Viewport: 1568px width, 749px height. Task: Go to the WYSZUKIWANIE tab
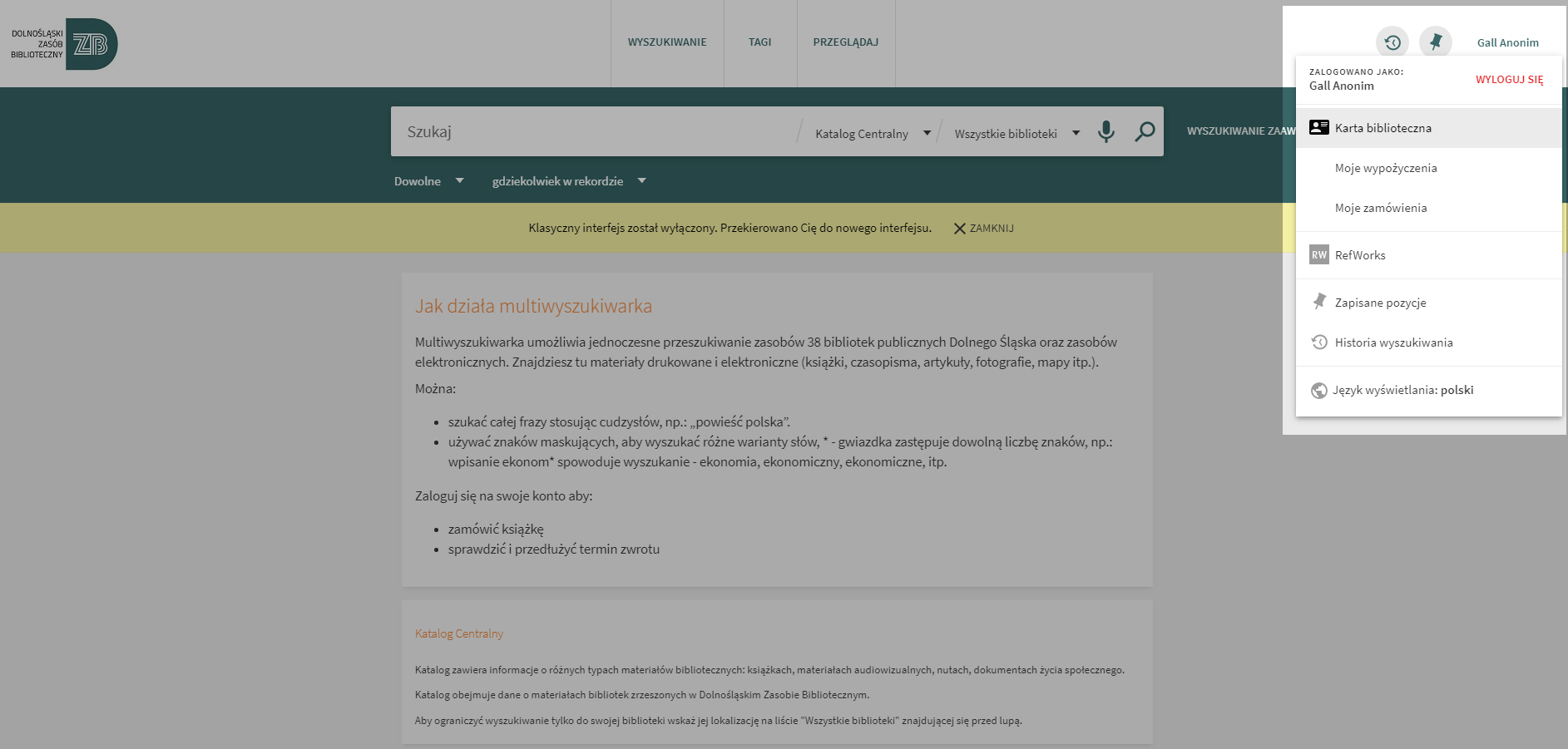(x=667, y=42)
